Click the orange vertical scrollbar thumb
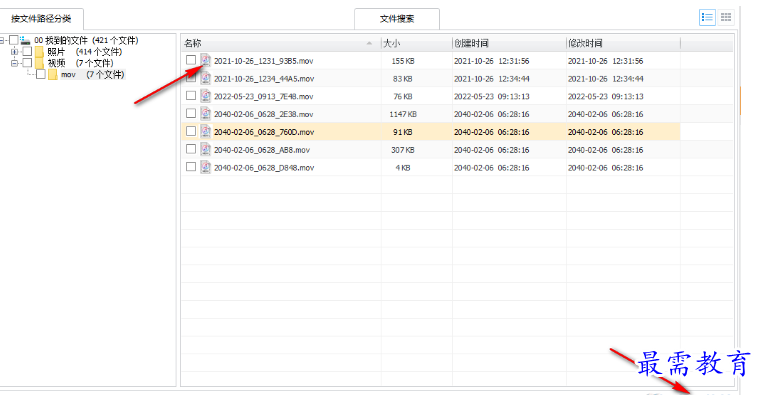 741,101
